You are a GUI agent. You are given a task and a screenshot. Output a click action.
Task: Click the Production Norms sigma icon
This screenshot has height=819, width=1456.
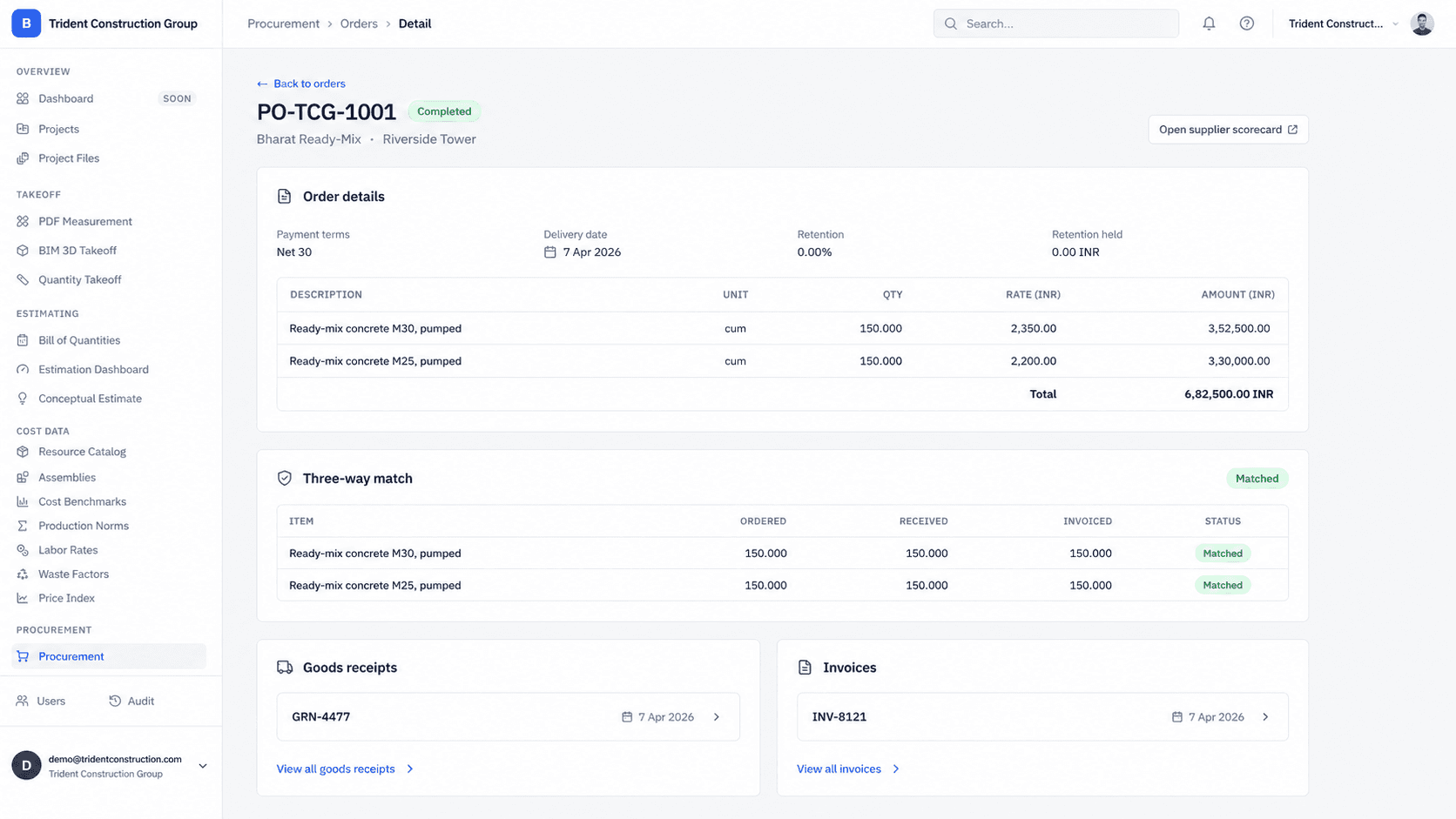[x=23, y=526]
